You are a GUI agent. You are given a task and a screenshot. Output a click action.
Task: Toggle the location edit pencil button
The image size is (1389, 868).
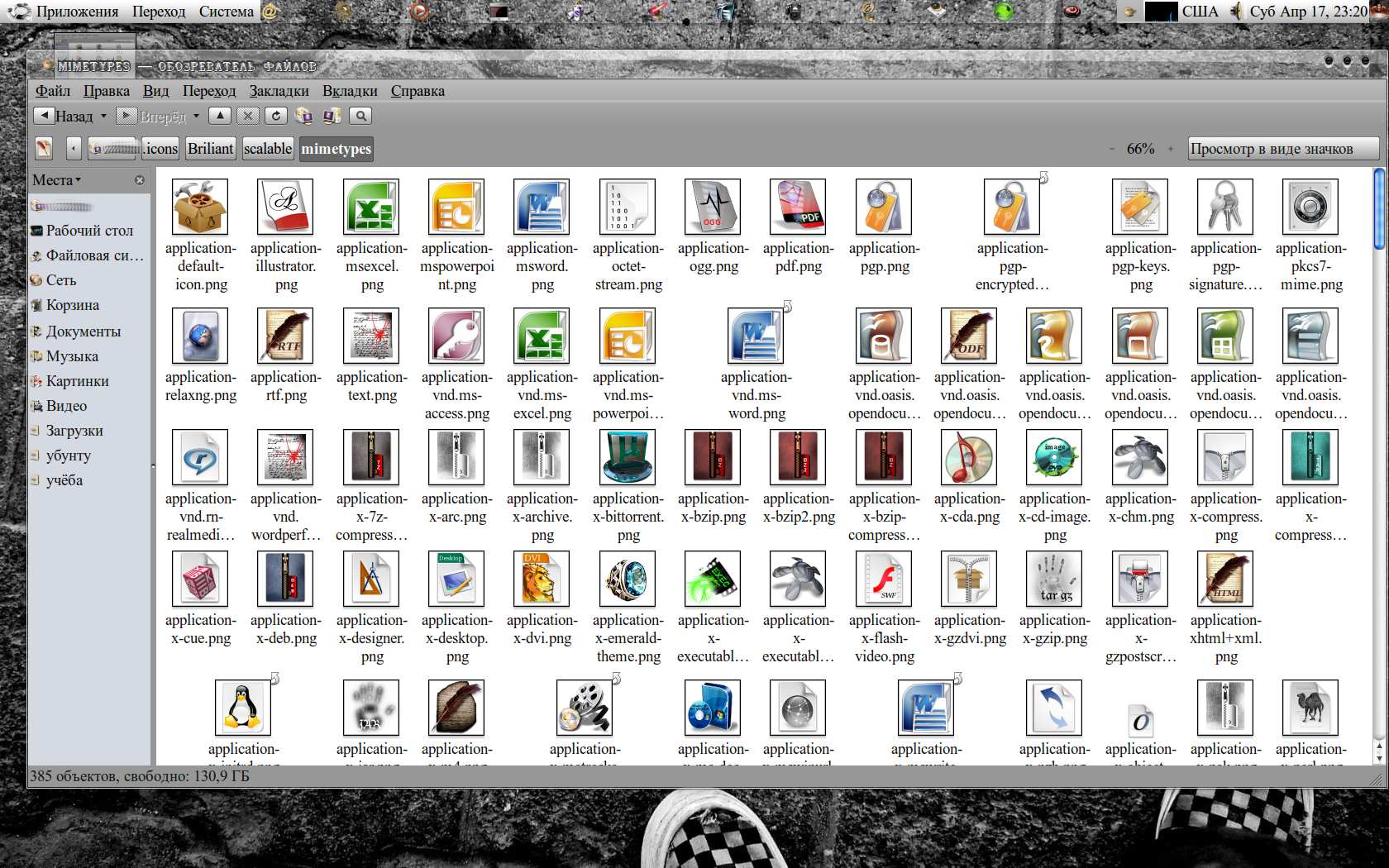[44, 149]
